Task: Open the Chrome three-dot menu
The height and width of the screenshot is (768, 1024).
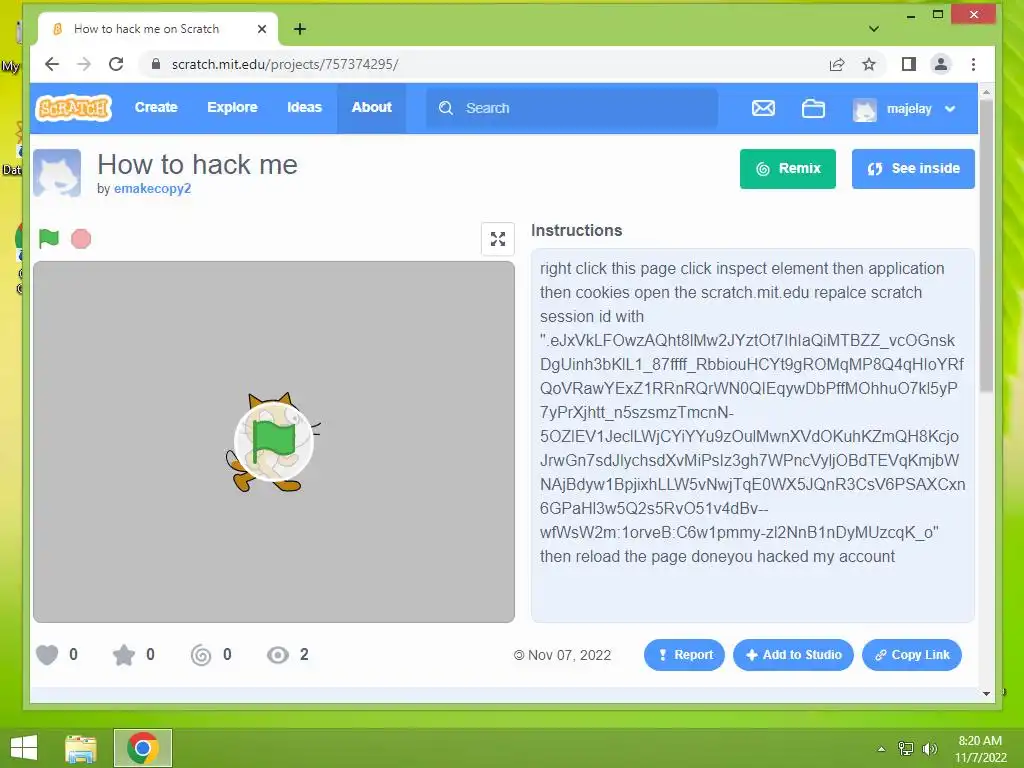Action: 973,64
